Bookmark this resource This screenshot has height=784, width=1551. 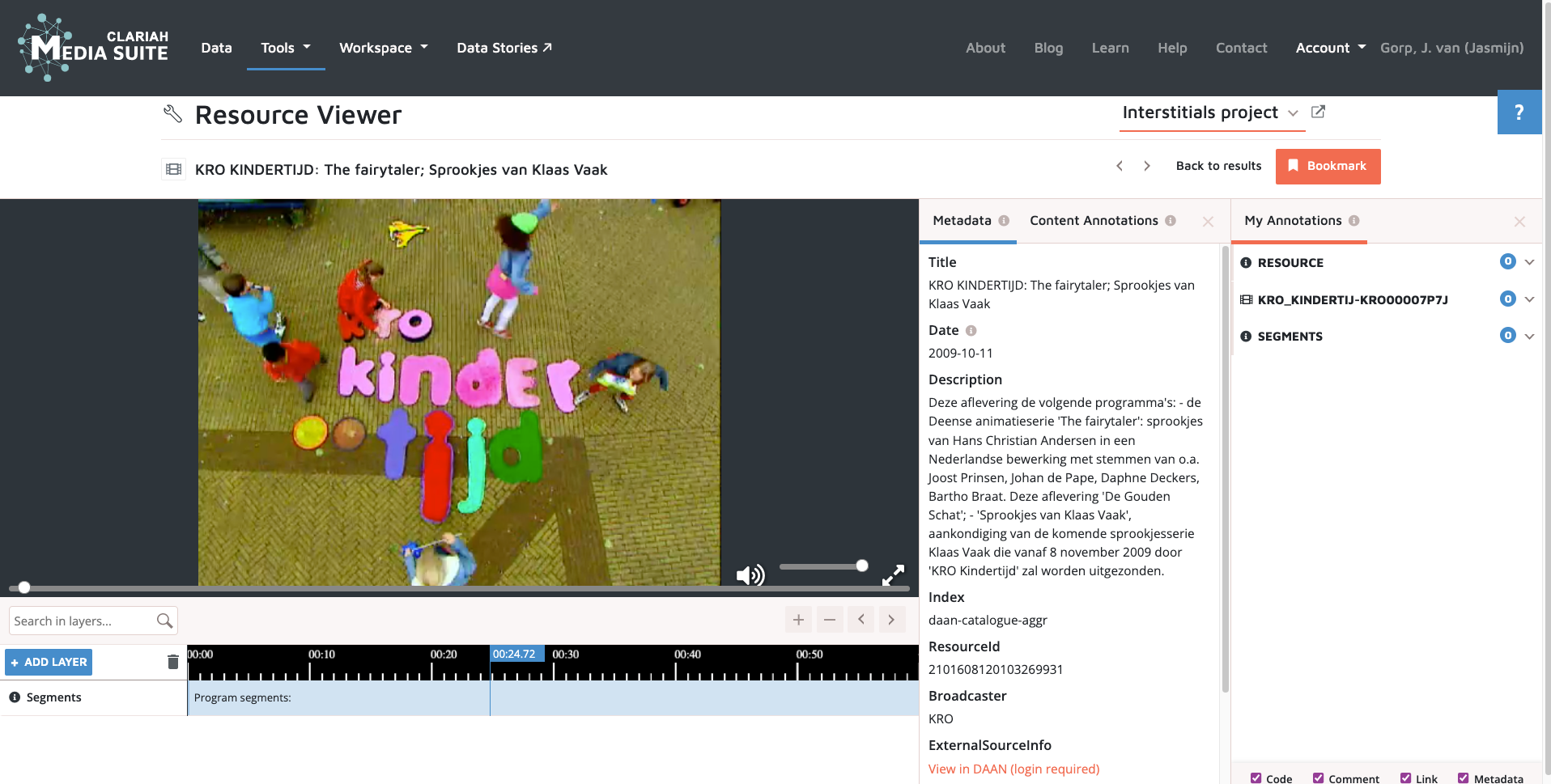1328,166
